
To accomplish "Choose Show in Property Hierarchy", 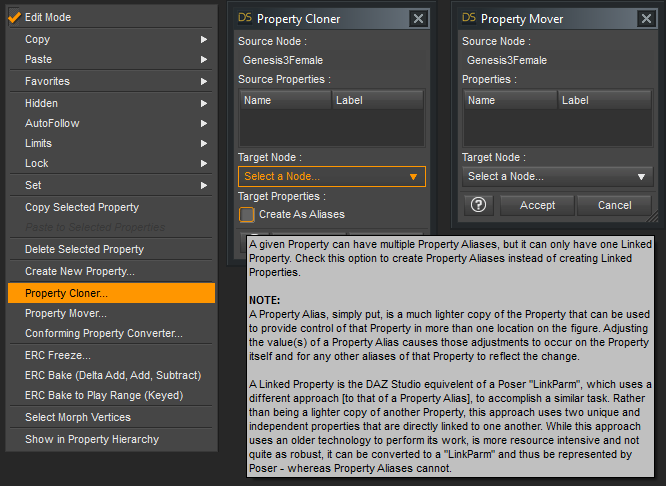I will coord(92,439).
